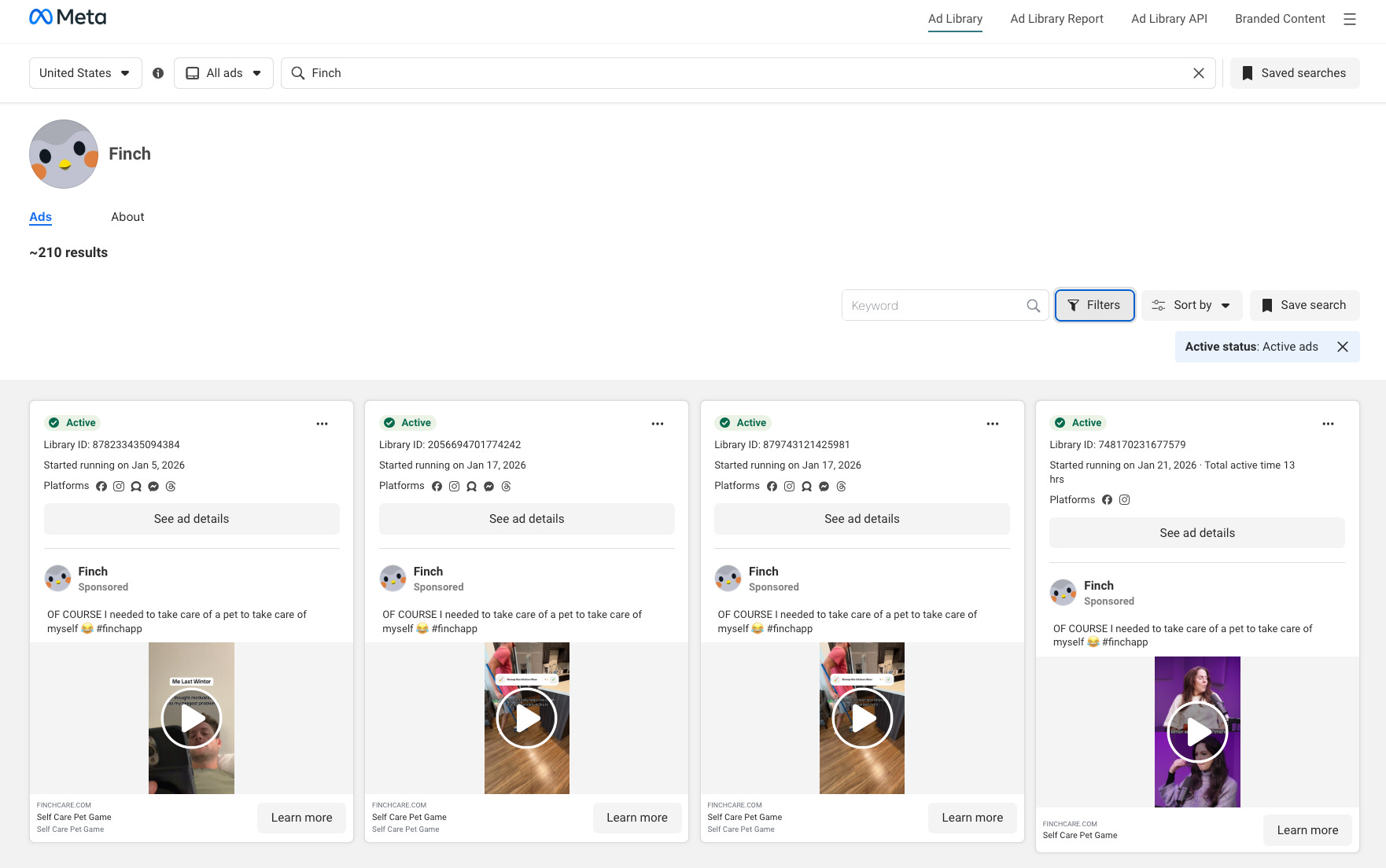See ad details for ad 879743121425981

click(862, 519)
